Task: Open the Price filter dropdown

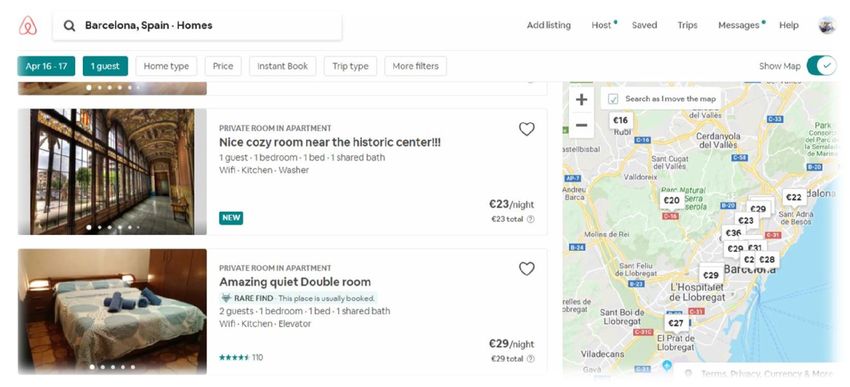Action: [x=223, y=66]
